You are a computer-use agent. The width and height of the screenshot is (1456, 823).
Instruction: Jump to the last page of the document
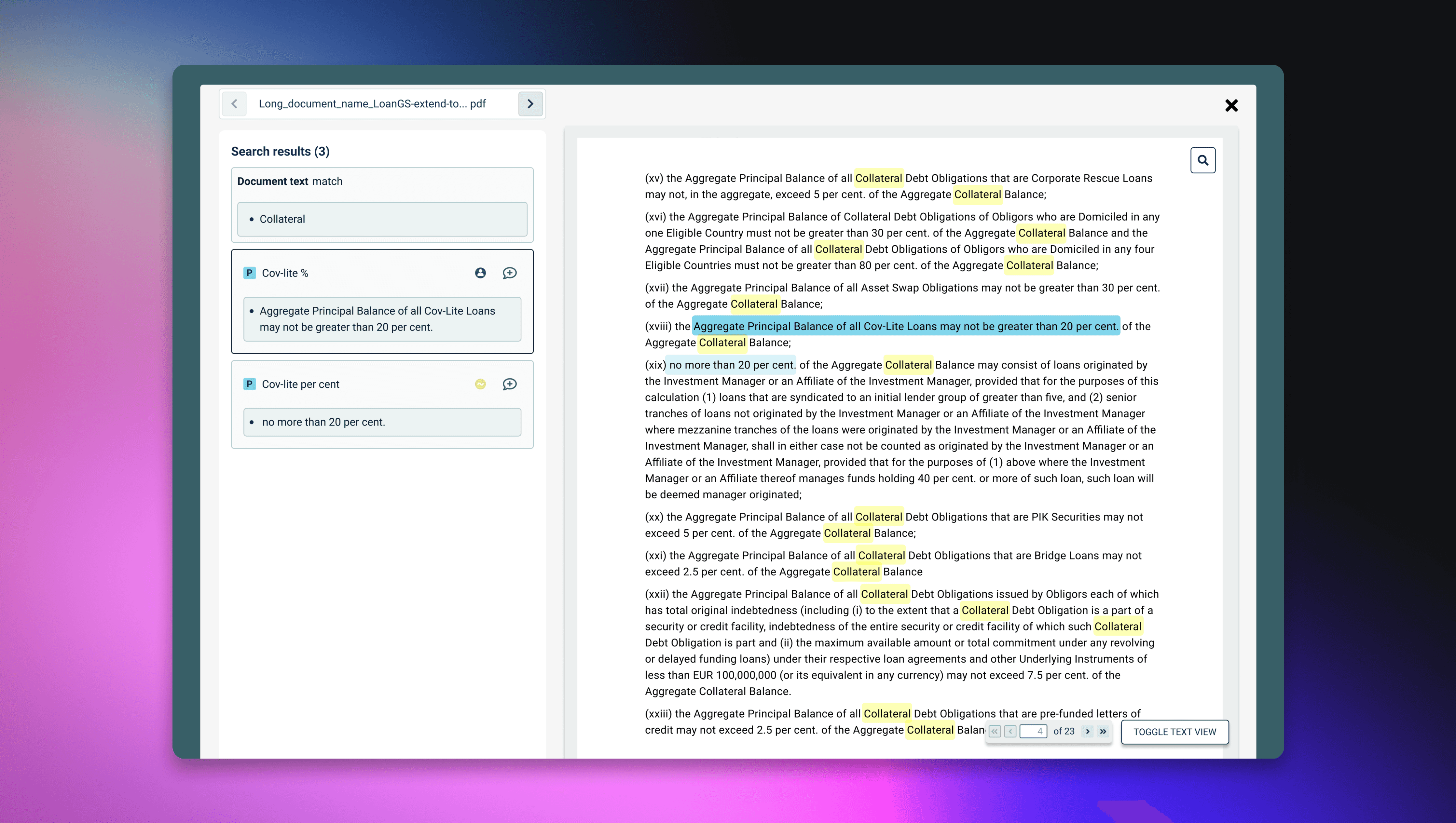(x=1103, y=732)
